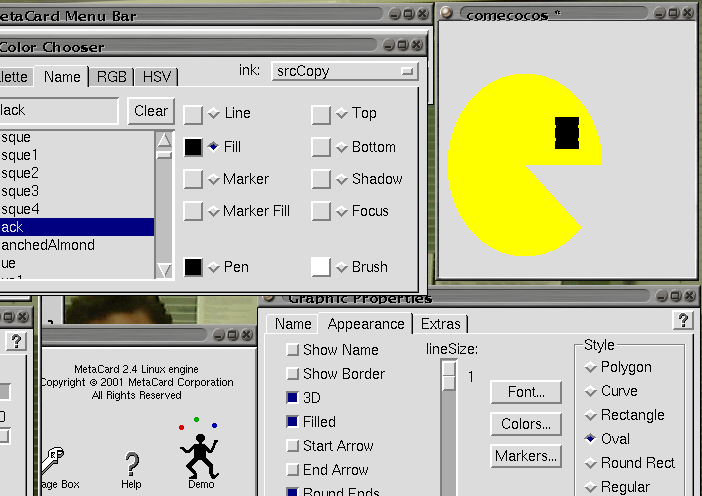Image resolution: width=702 pixels, height=496 pixels.
Task: Click the color list scroll up arrow
Action: click(x=164, y=140)
